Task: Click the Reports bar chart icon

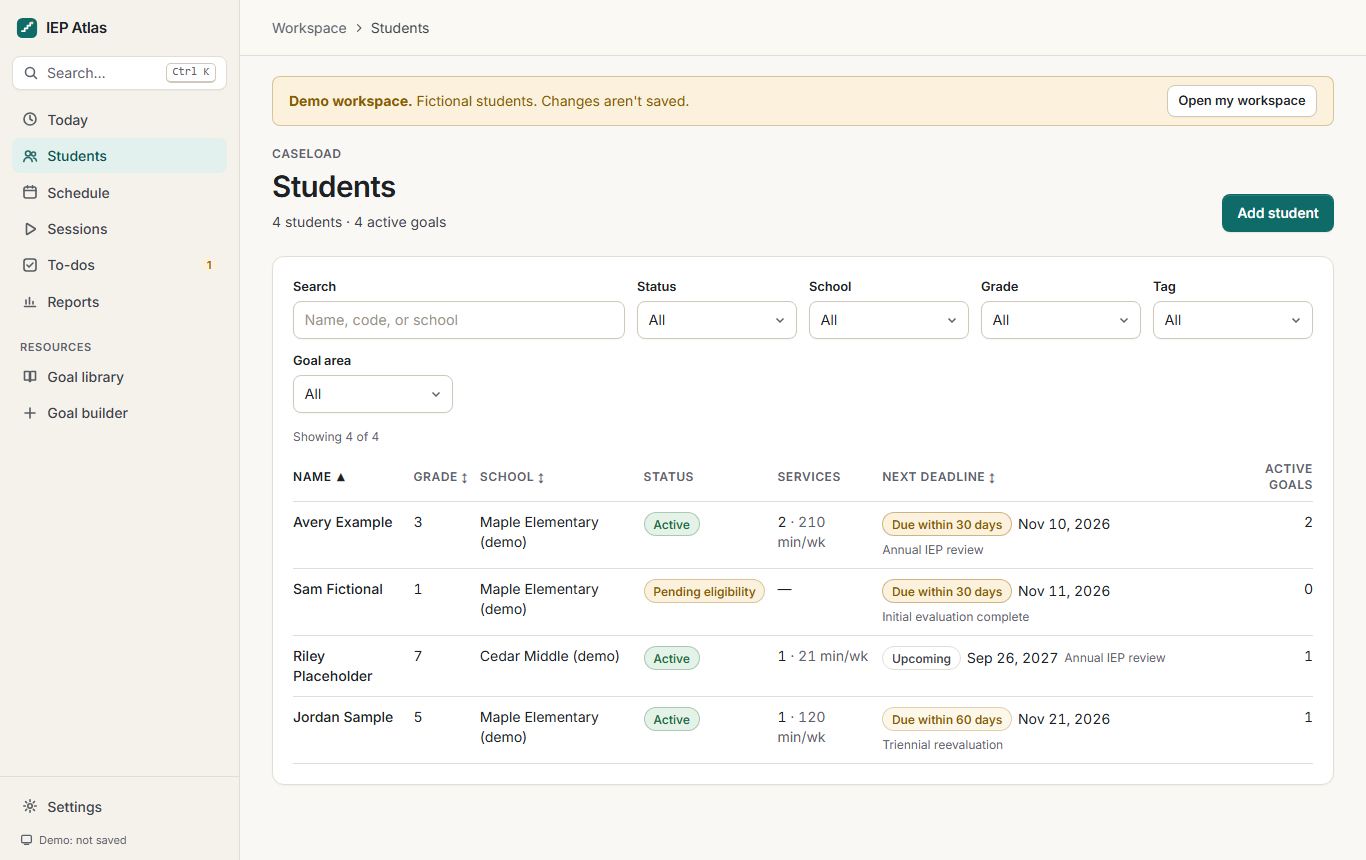Action: [30, 302]
